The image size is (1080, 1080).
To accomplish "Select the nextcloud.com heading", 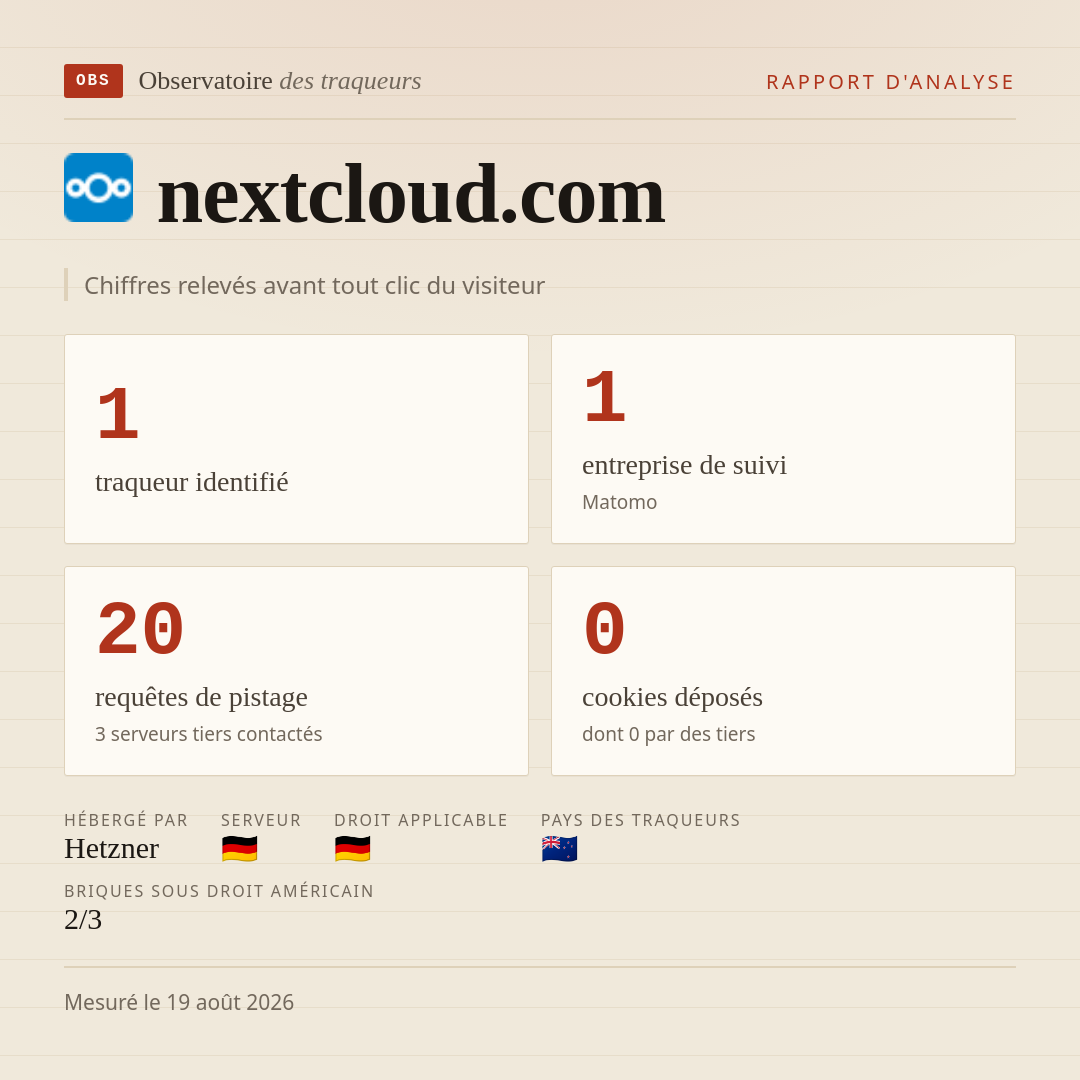I will [411, 194].
